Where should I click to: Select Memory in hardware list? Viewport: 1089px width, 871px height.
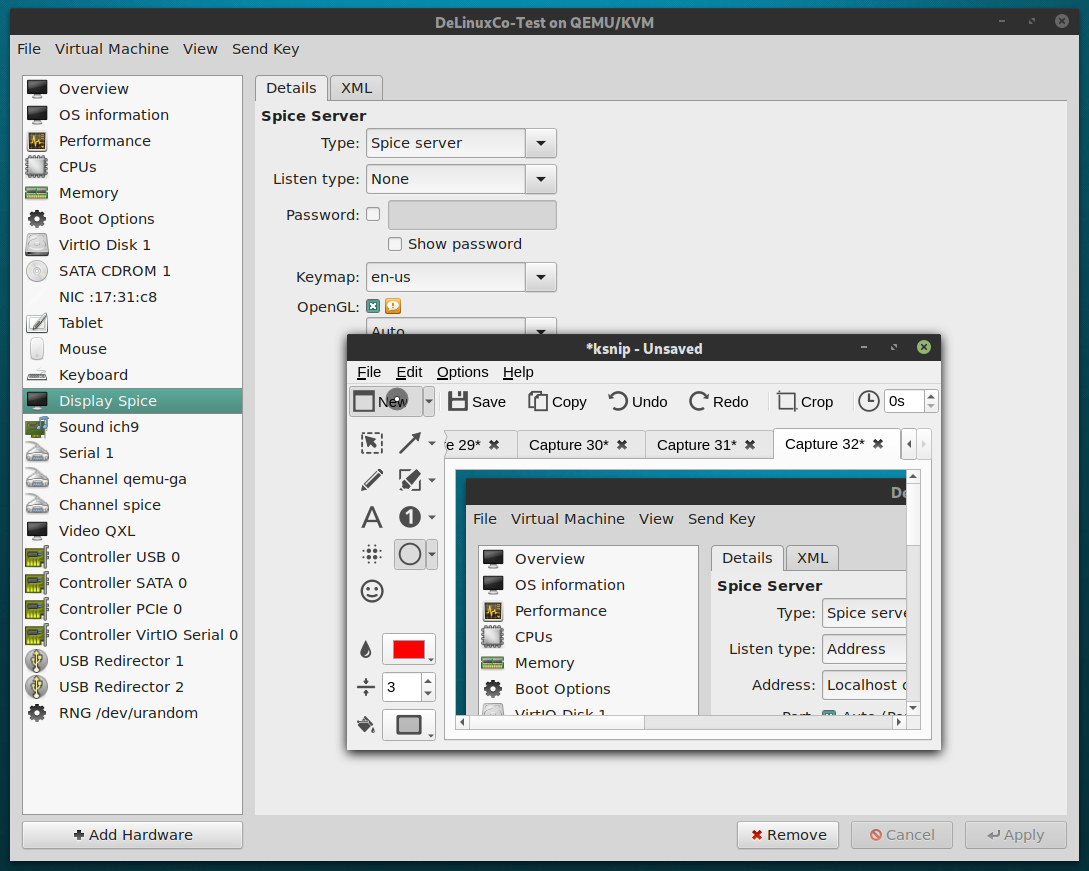coord(132,193)
